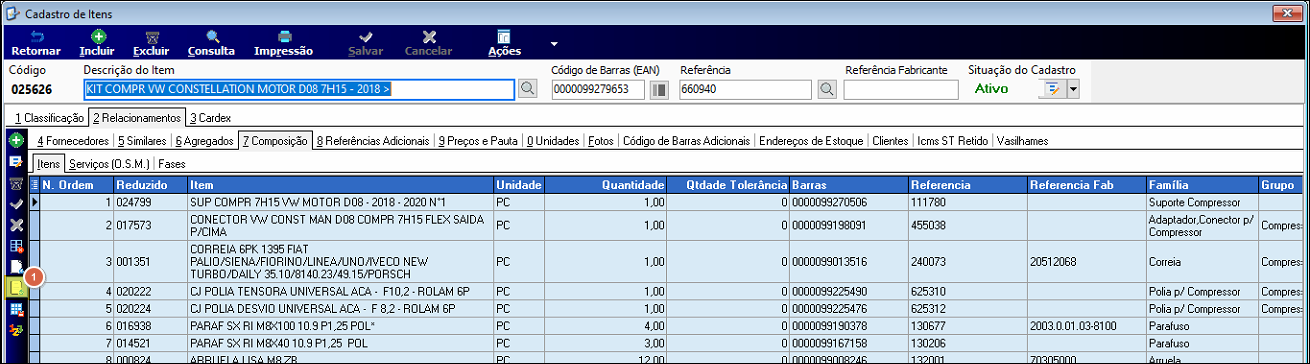
Task: Click the table grid icon under yellow note
Action: (16, 309)
